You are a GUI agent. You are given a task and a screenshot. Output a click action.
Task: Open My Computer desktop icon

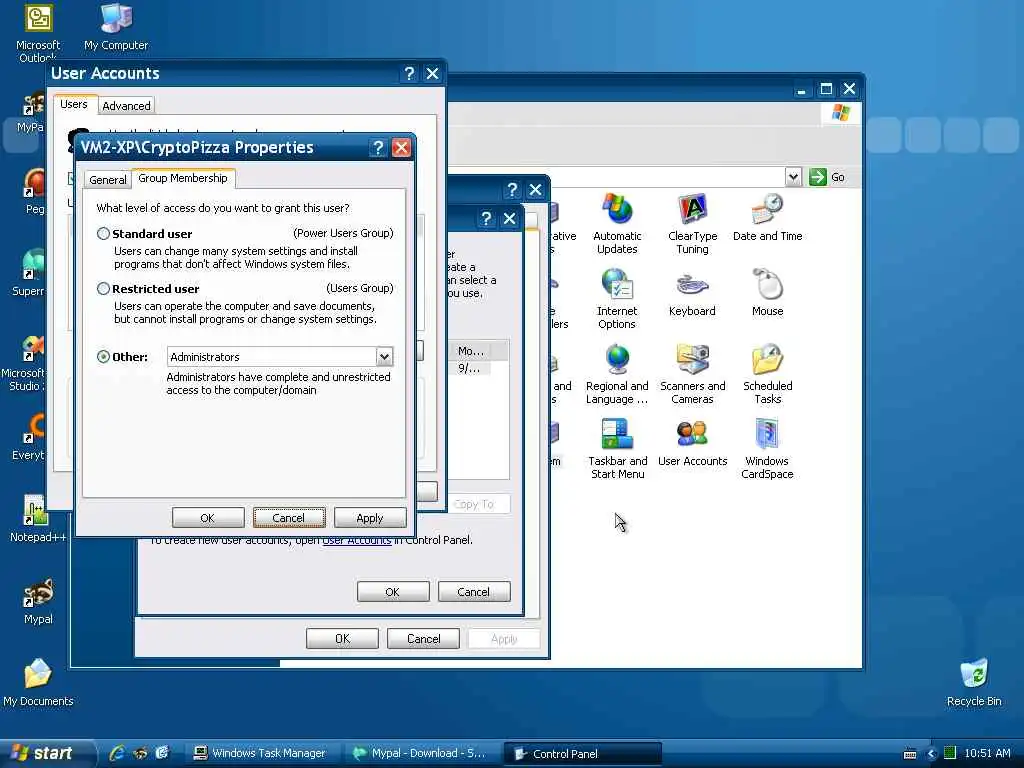[116, 27]
